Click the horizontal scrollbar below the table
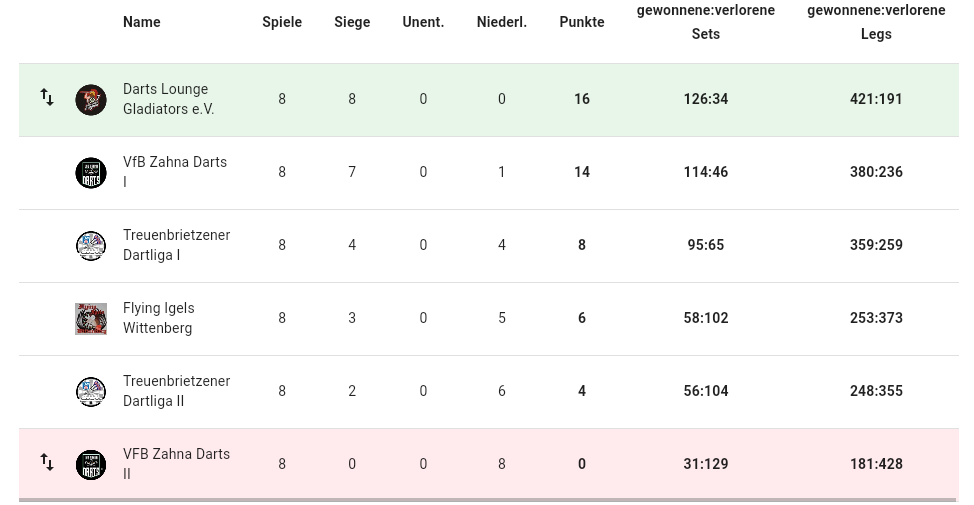 click(x=488, y=499)
